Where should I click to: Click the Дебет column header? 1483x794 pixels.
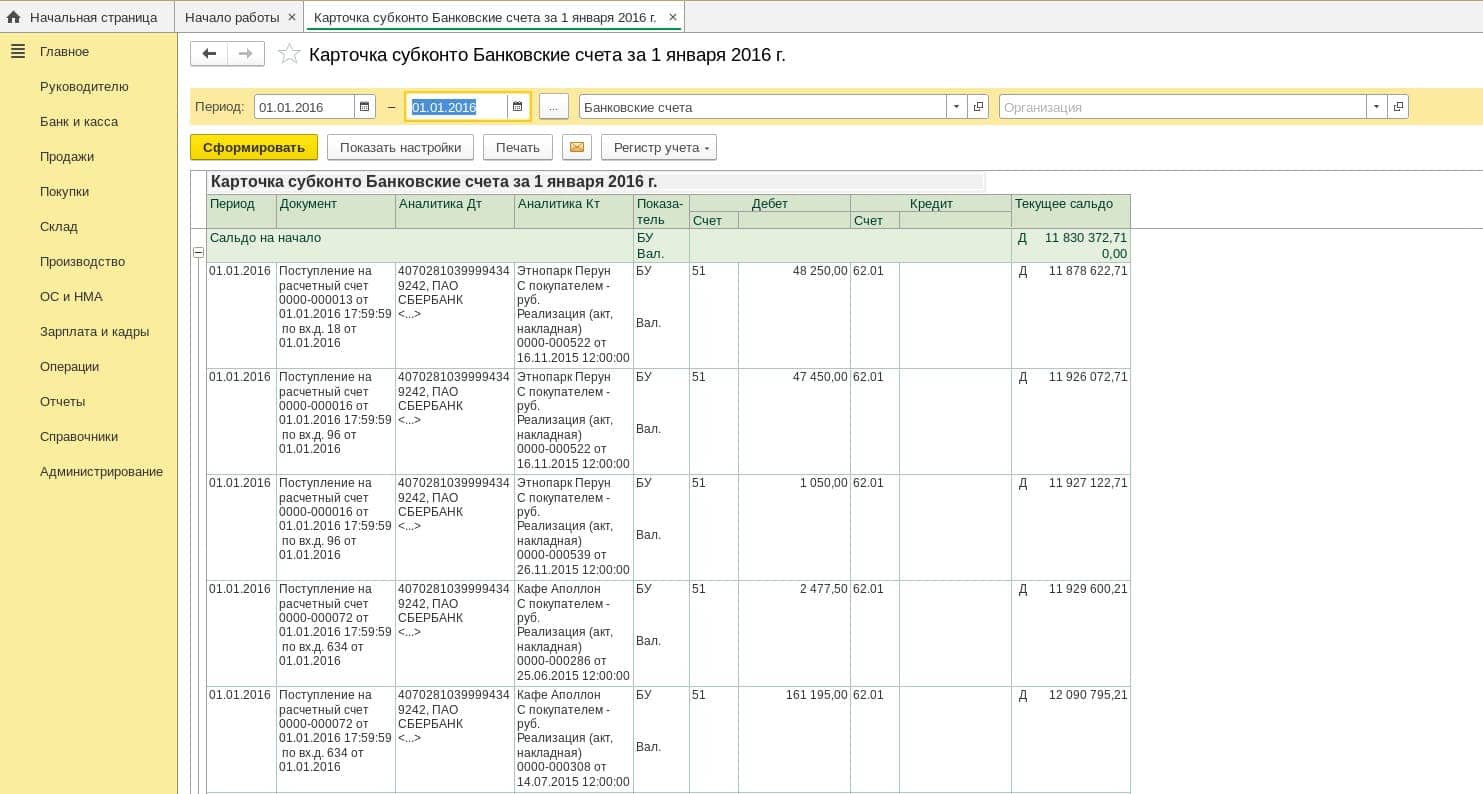click(770, 203)
